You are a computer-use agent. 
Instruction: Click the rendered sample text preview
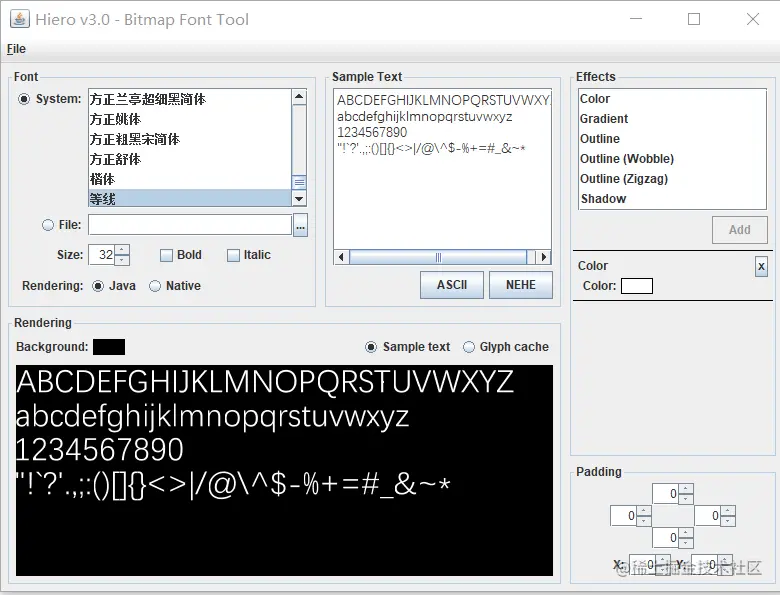pyautogui.click(x=284, y=471)
